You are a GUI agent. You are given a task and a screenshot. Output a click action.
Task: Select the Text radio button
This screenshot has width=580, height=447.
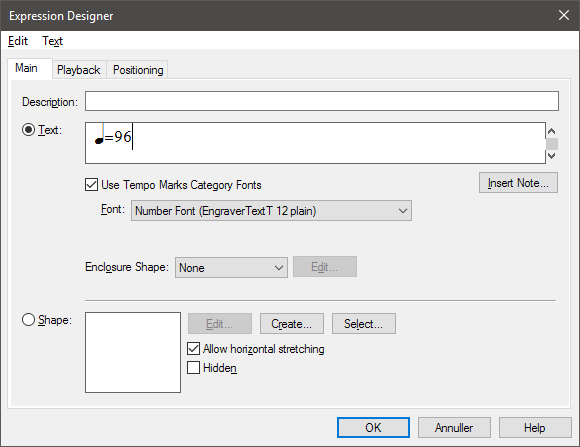[28, 130]
